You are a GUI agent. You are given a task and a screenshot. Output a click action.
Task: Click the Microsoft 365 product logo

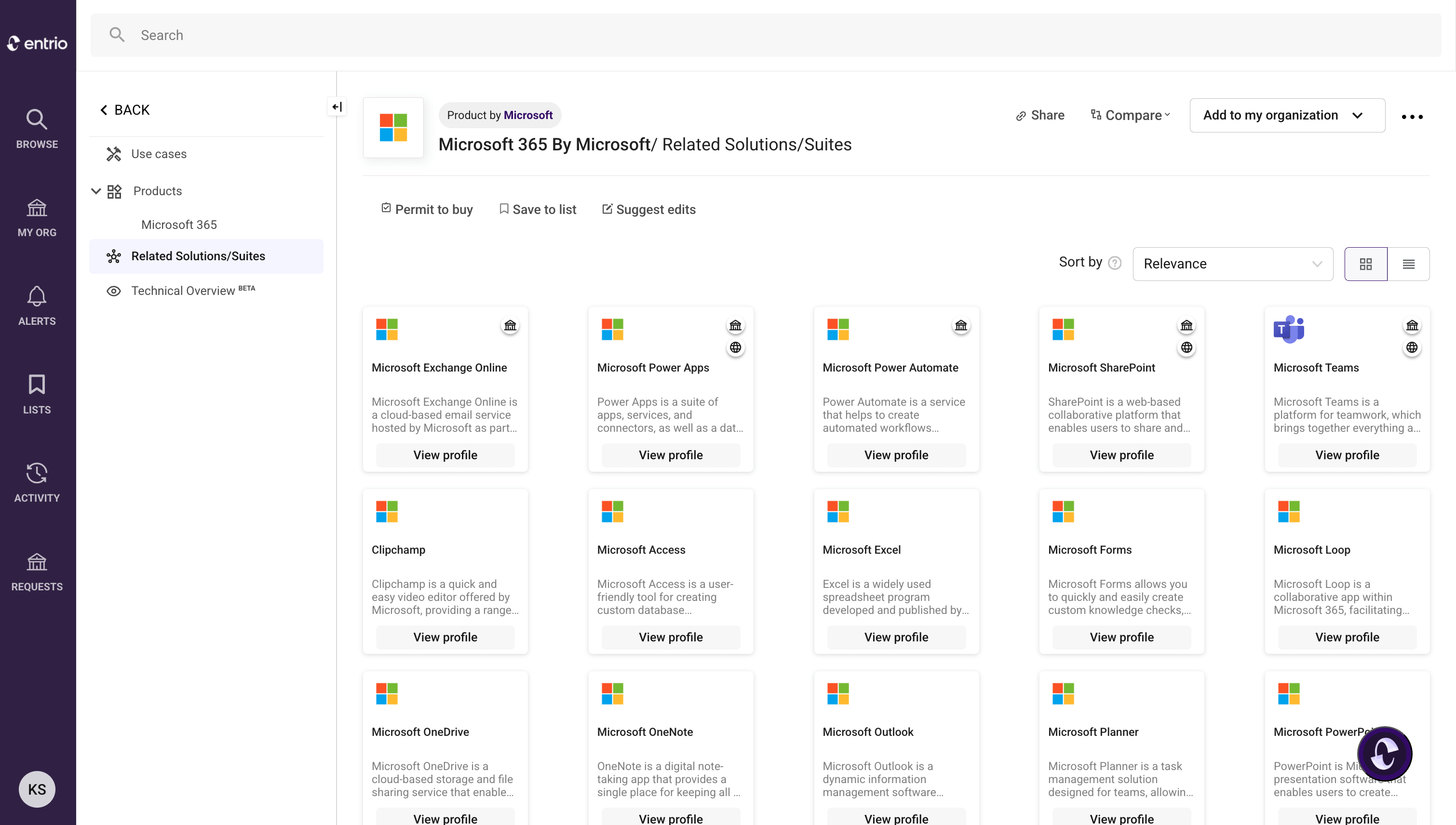[393, 128]
